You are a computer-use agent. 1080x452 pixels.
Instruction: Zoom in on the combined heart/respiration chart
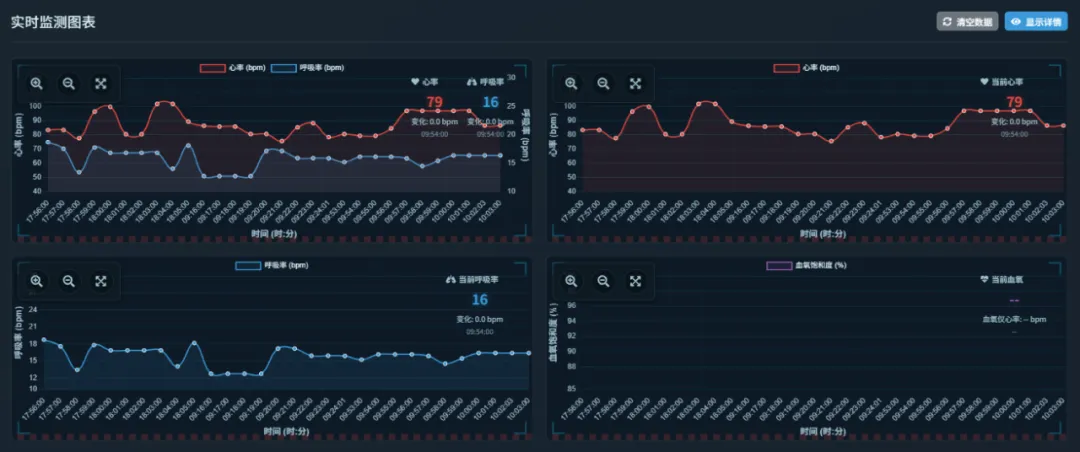tap(37, 84)
